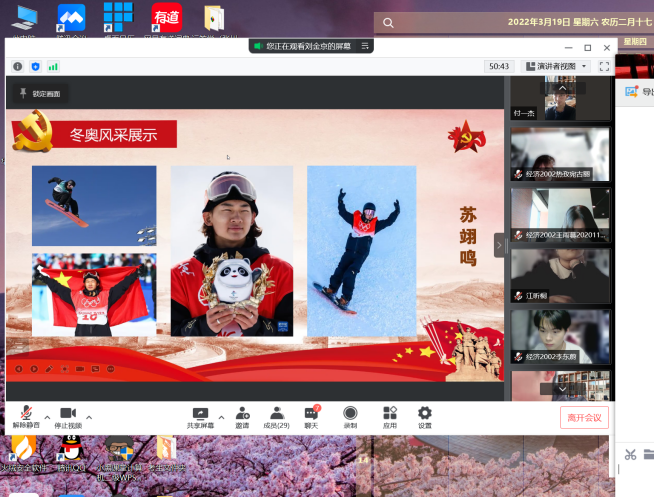Toggle the 锁定画面 pin screen button
The height and width of the screenshot is (497, 654).
click(39, 93)
